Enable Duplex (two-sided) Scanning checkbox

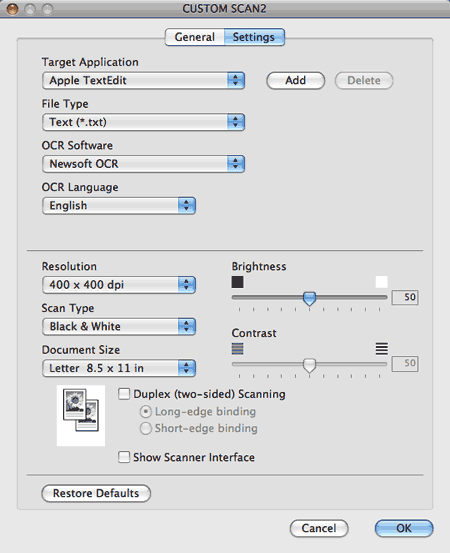(x=124, y=394)
